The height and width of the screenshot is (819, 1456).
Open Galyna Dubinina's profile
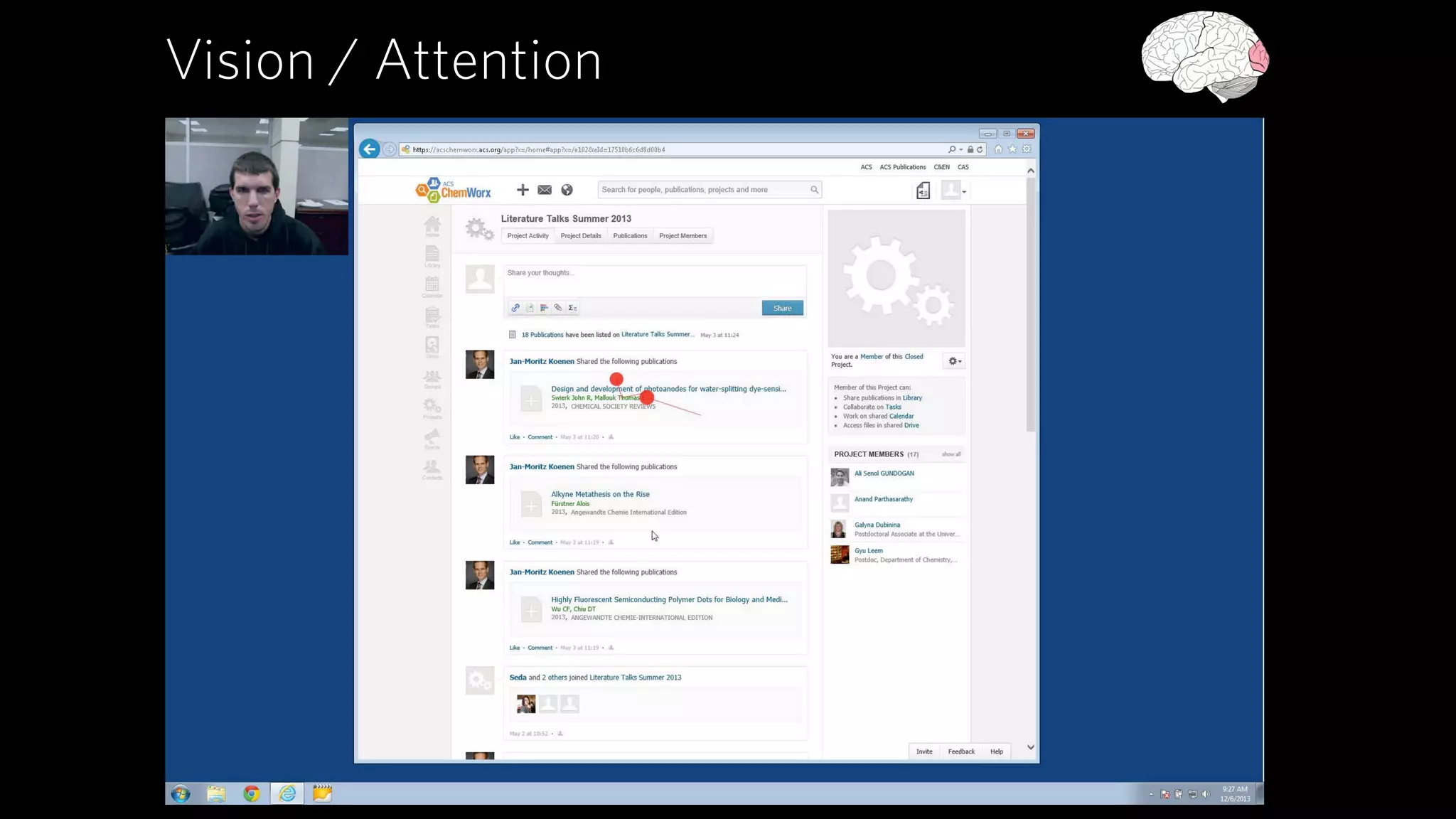(x=877, y=525)
